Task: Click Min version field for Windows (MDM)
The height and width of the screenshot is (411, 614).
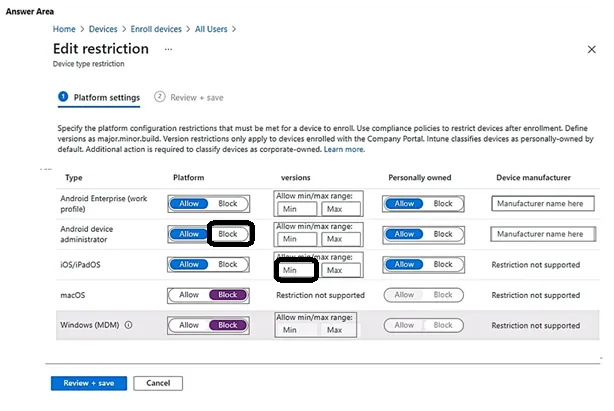Action: pos(296,330)
